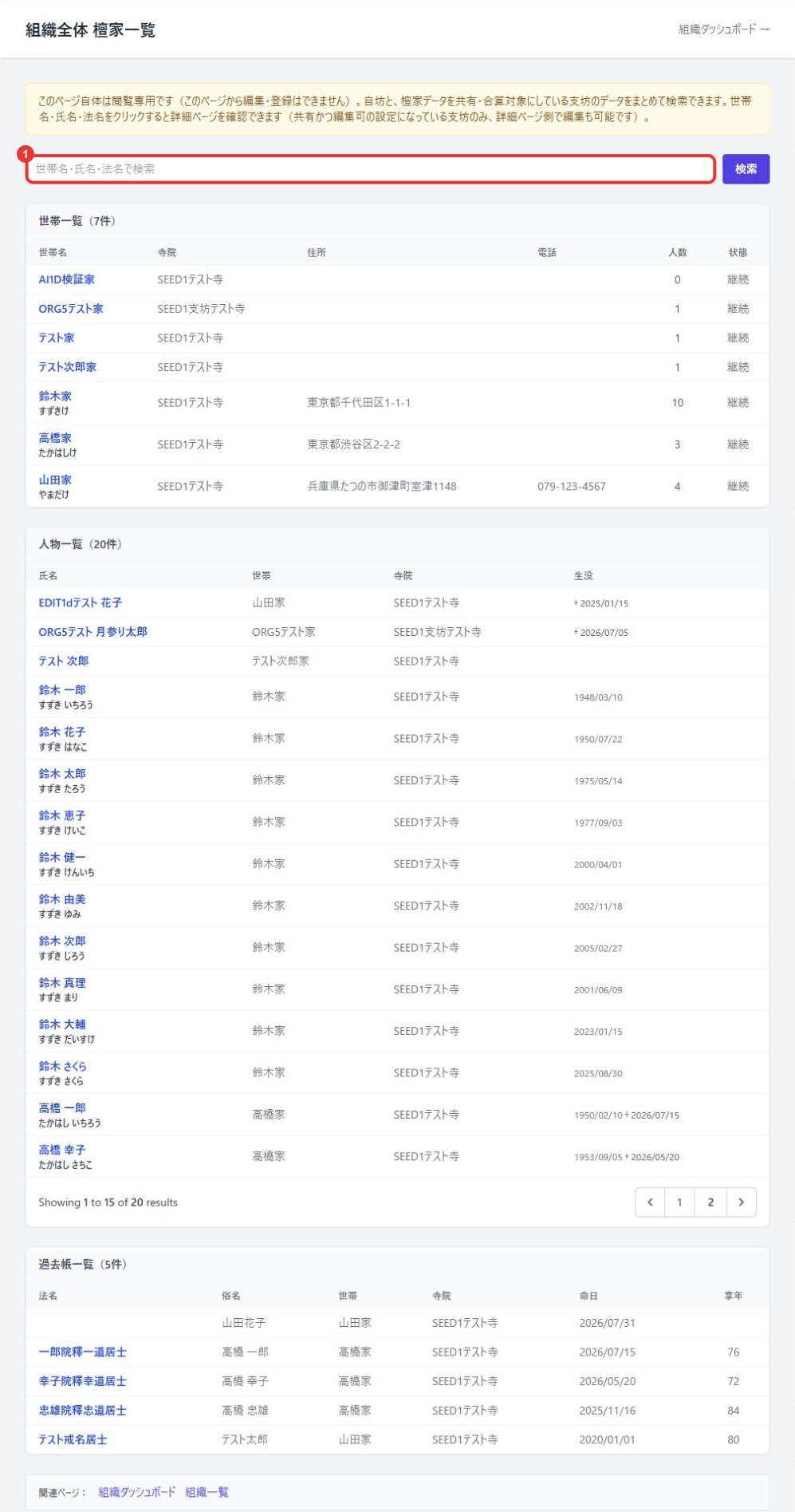Open person 鈴木 健一
The width and height of the screenshot is (795, 1512).
tap(62, 857)
